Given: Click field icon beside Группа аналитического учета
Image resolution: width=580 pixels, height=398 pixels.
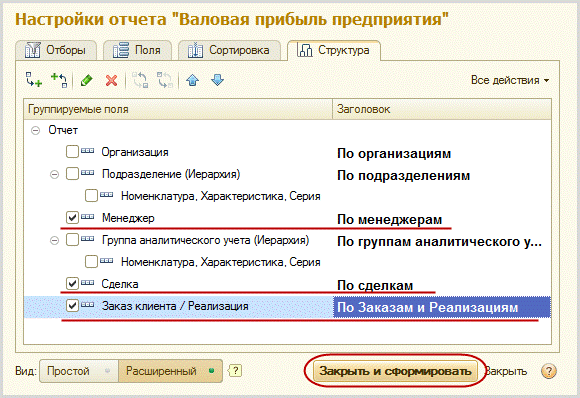Looking at the screenshot, I should click(87, 239).
